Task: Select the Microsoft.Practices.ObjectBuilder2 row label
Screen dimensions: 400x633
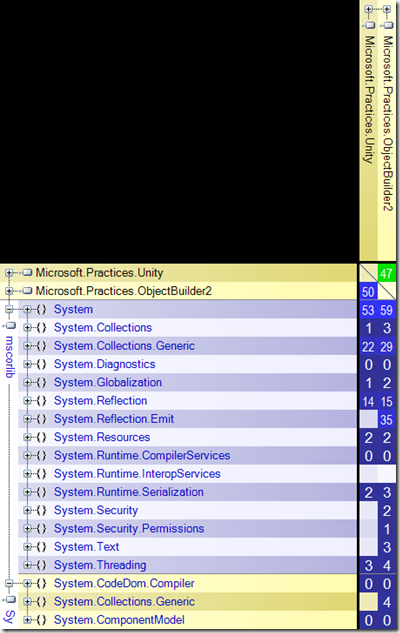Action: [124, 291]
